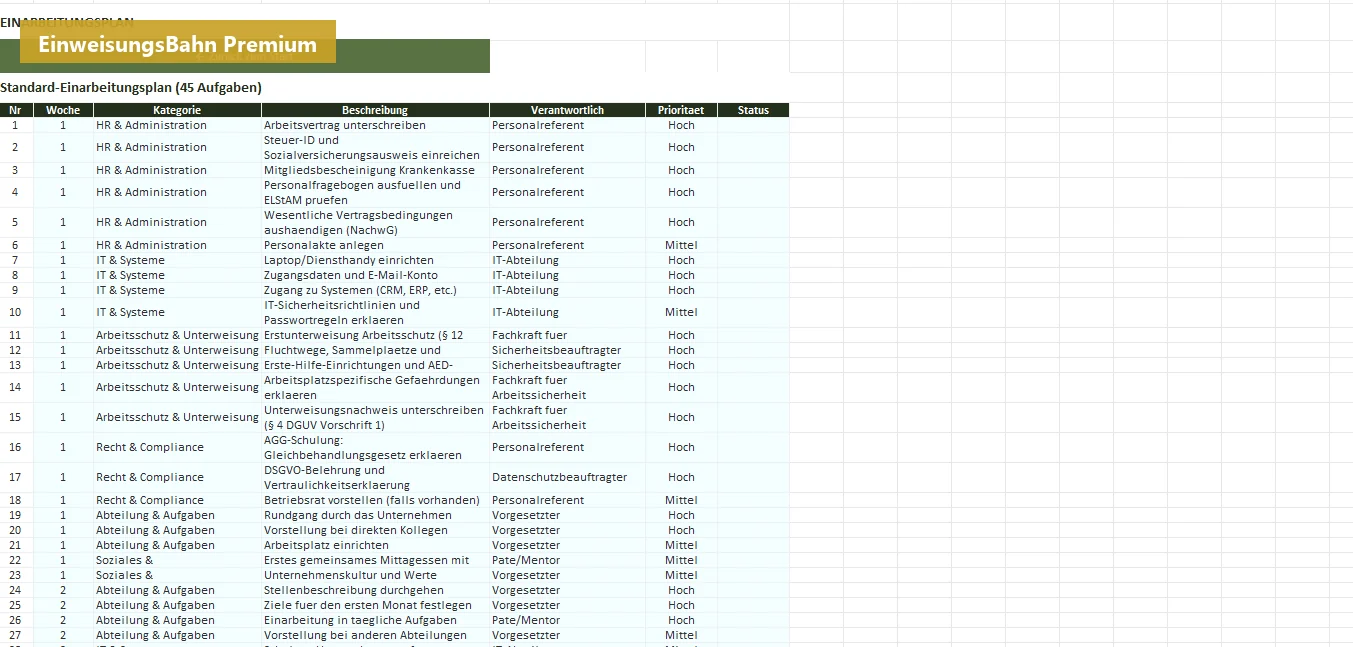Select the Datenschutzbeauftragter cell
Image resolution: width=1353 pixels, height=647 pixels.
567,477
